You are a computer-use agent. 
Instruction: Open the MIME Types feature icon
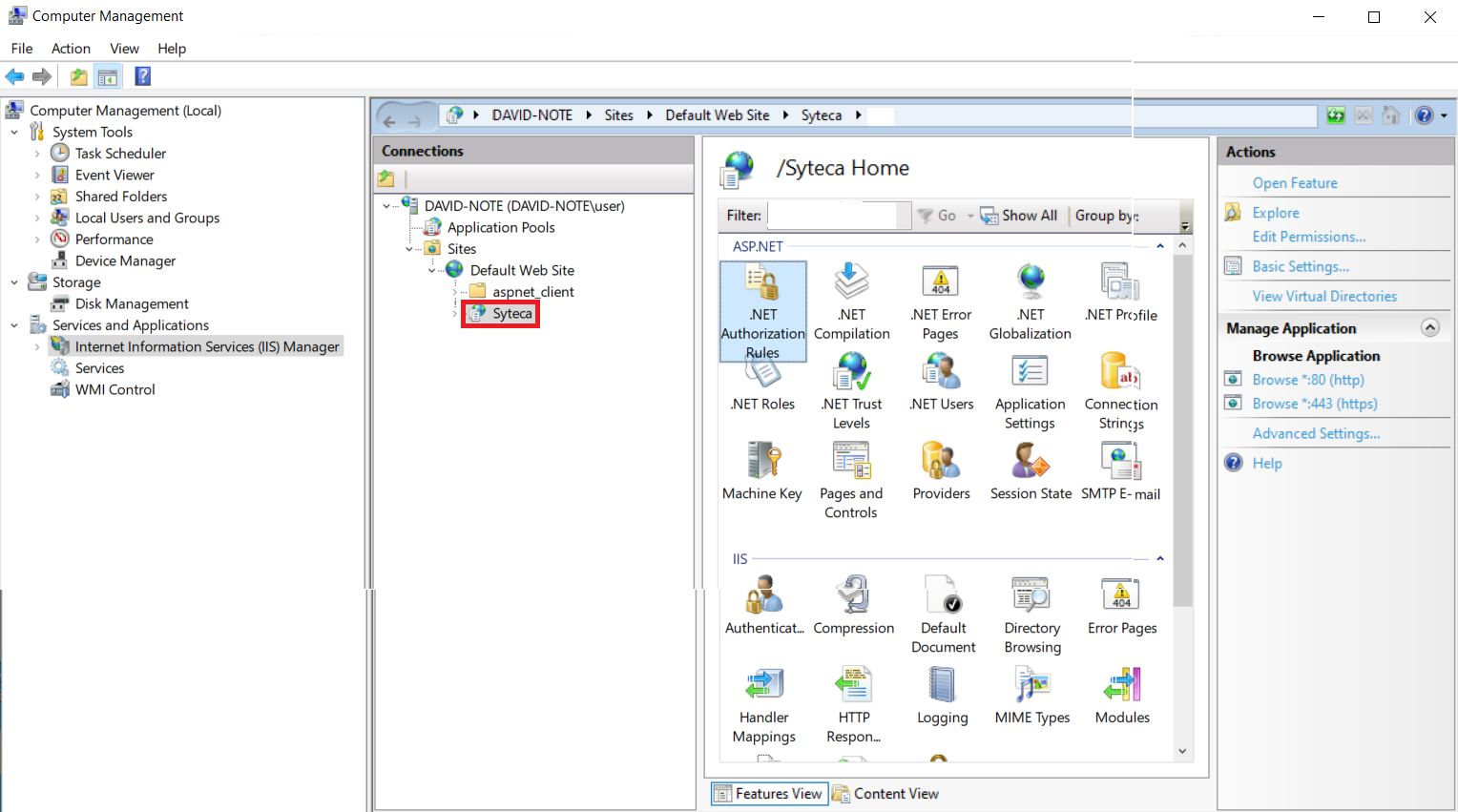tap(1031, 686)
